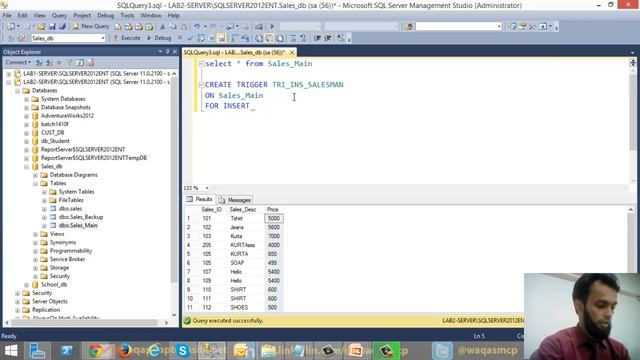Click the New Query toolbar button
640x360 pixels.
91,26
